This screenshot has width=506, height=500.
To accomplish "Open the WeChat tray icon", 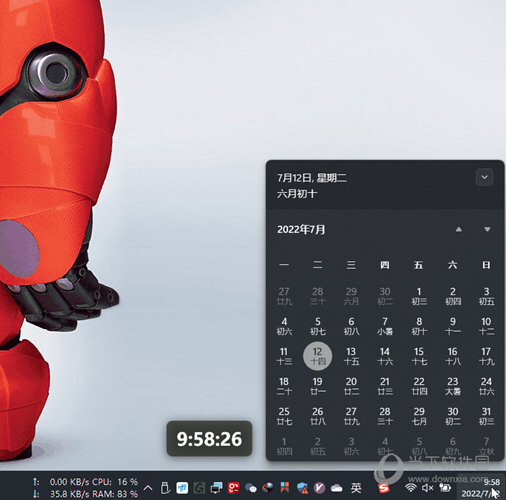I will coord(251,488).
